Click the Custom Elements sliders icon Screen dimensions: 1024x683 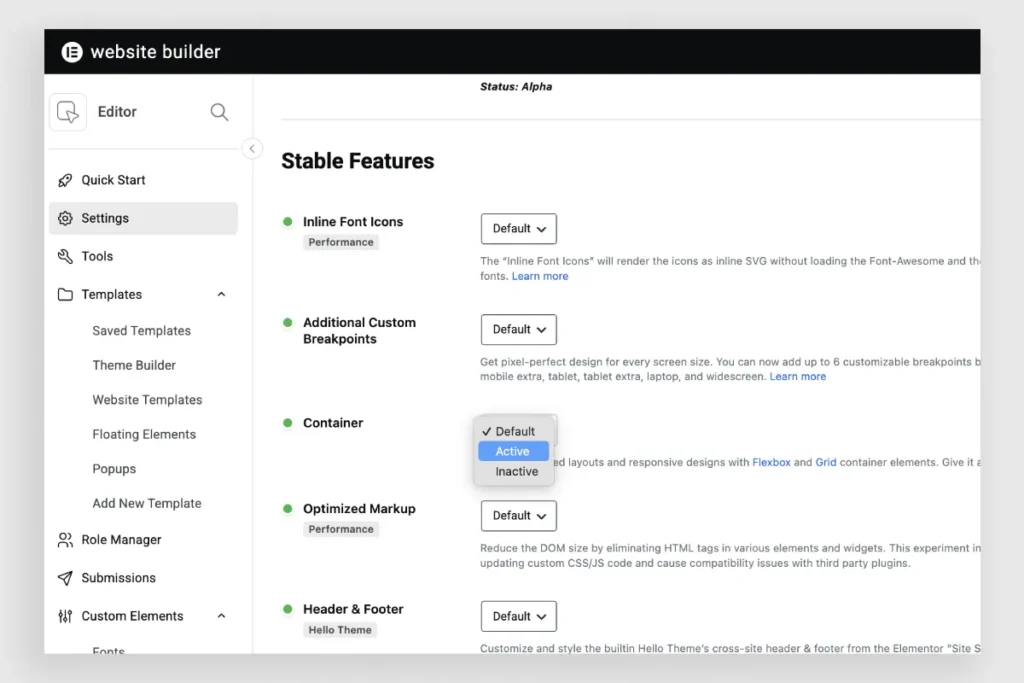[x=65, y=616]
